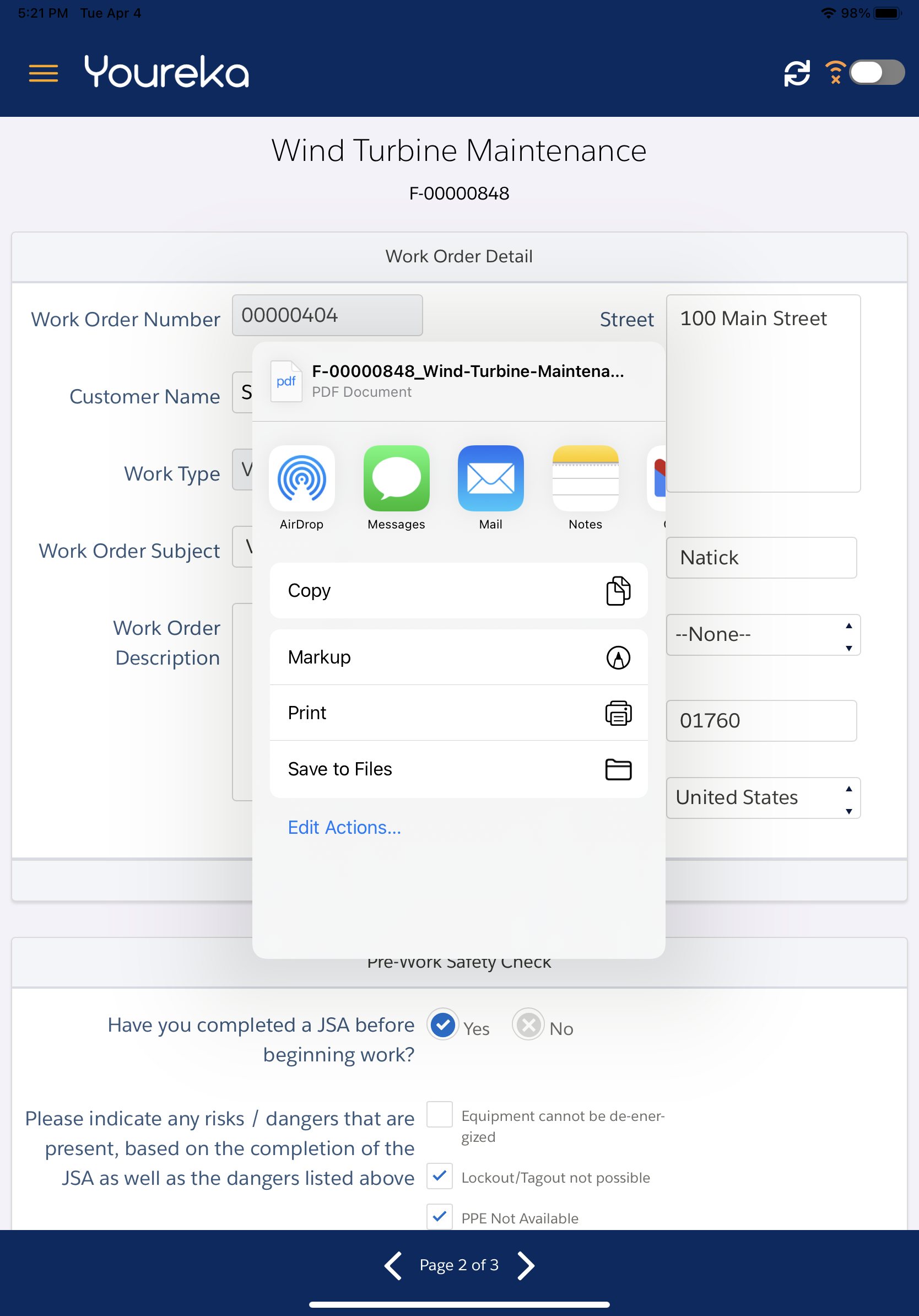
Task: Tap the iOS home indicator bar
Action: tap(459, 1304)
